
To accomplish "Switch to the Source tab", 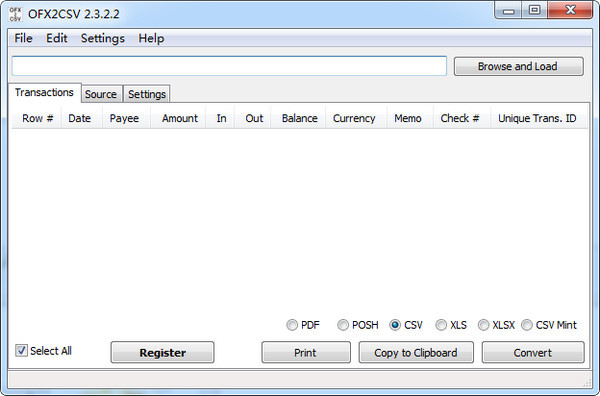I will 101,94.
